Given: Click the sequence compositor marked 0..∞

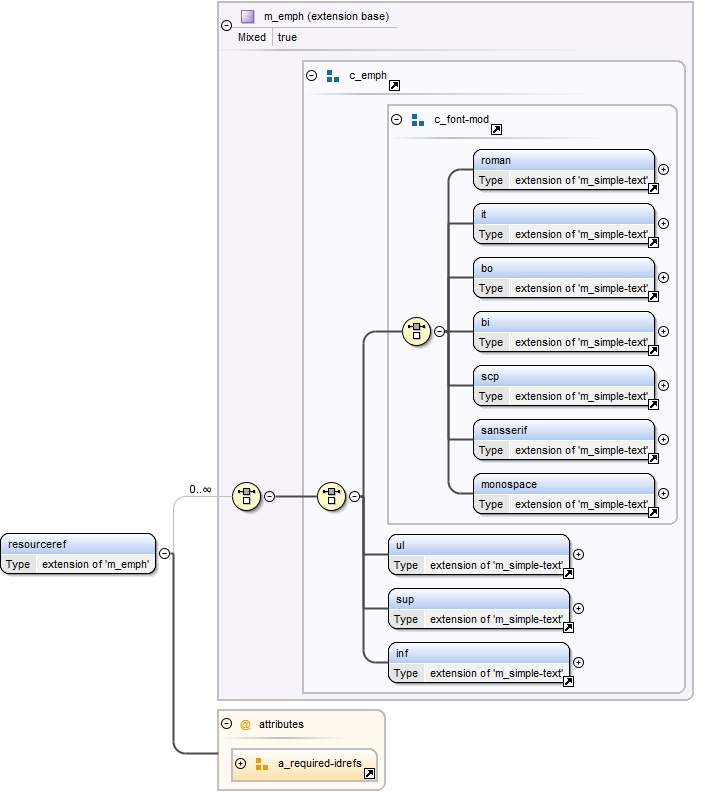Looking at the screenshot, I should 246,495.
